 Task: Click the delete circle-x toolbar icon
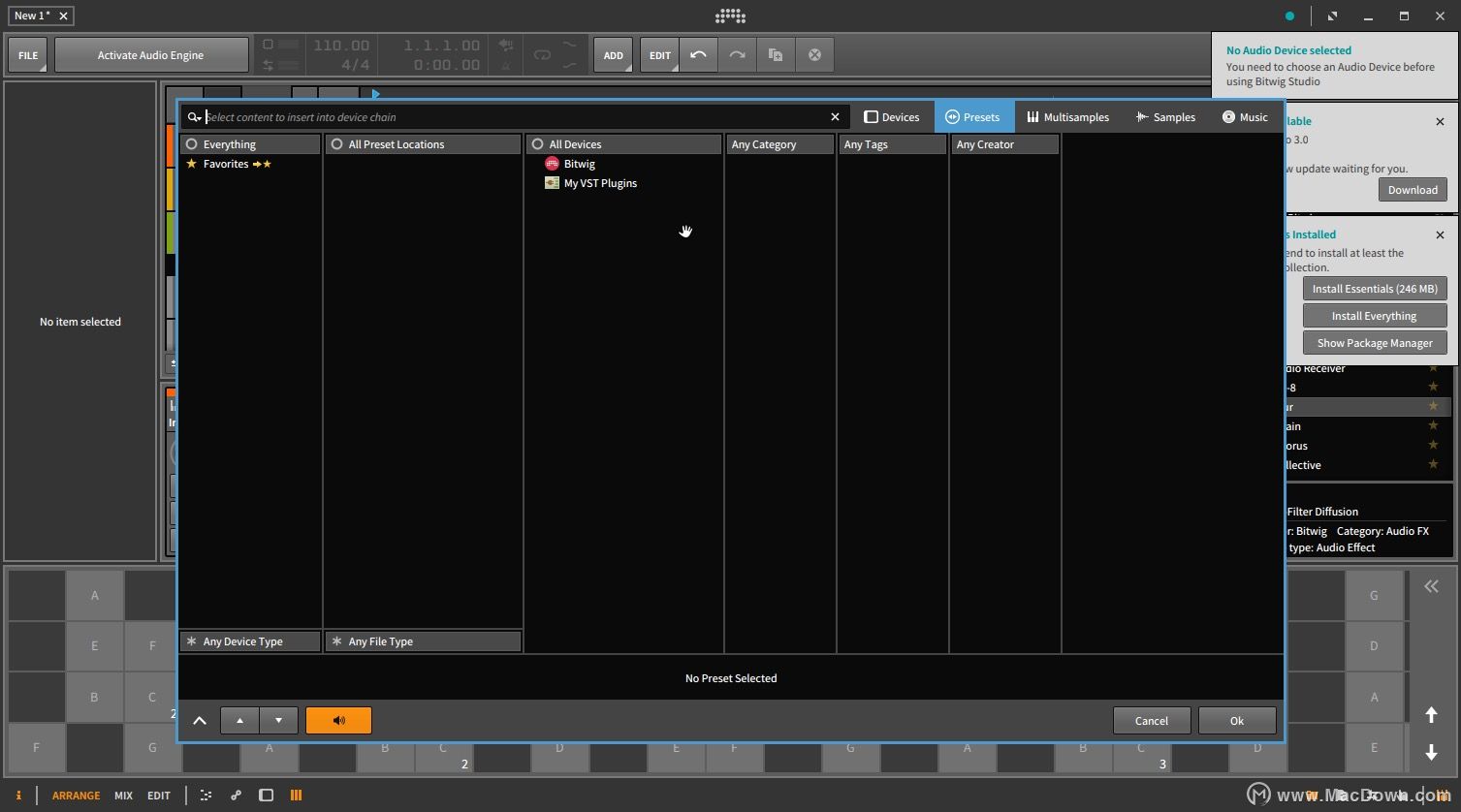[814, 55]
